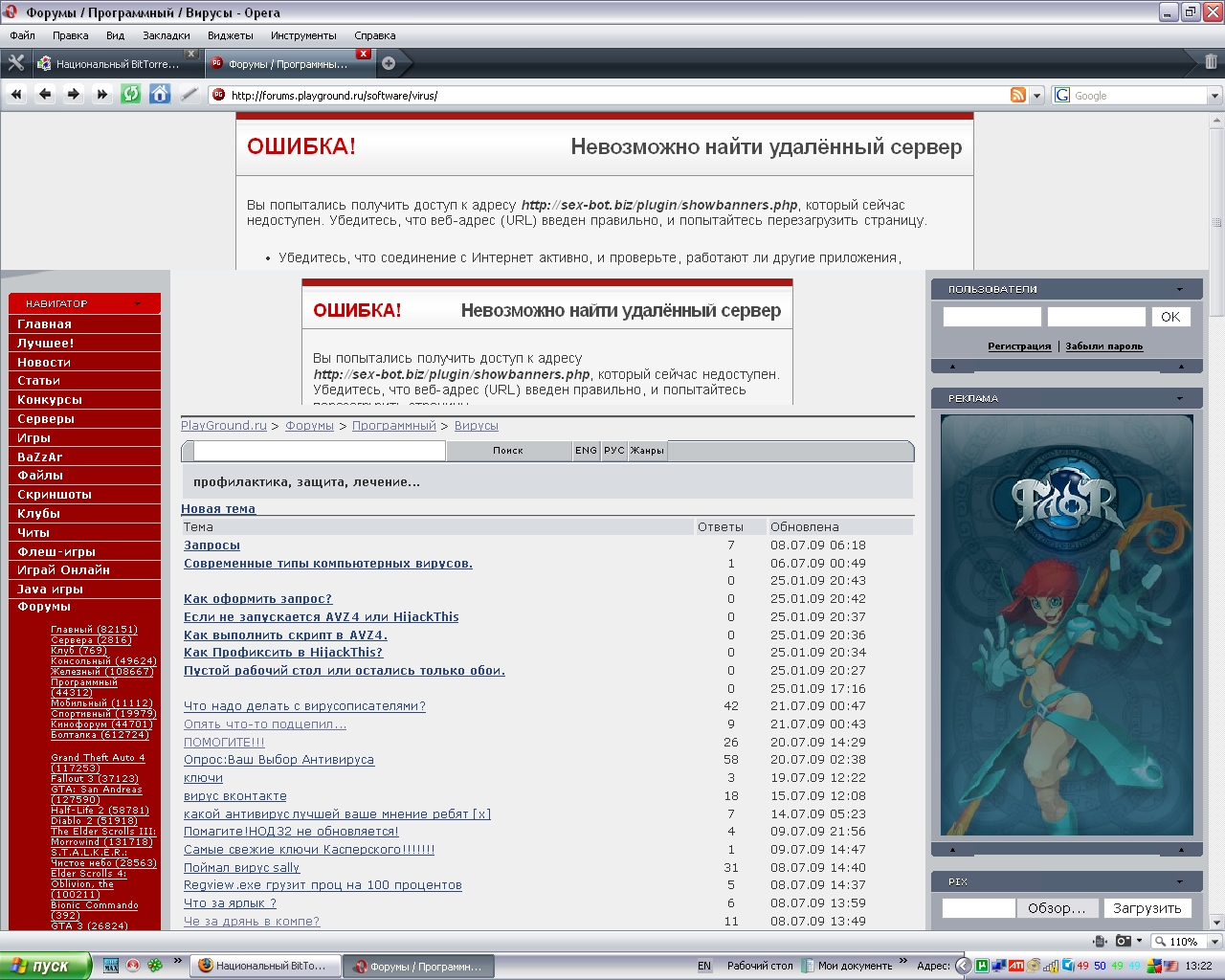Screen dimensions: 1225x980
Task: Click the RaOR game advertisement banner
Action: (x=1067, y=625)
